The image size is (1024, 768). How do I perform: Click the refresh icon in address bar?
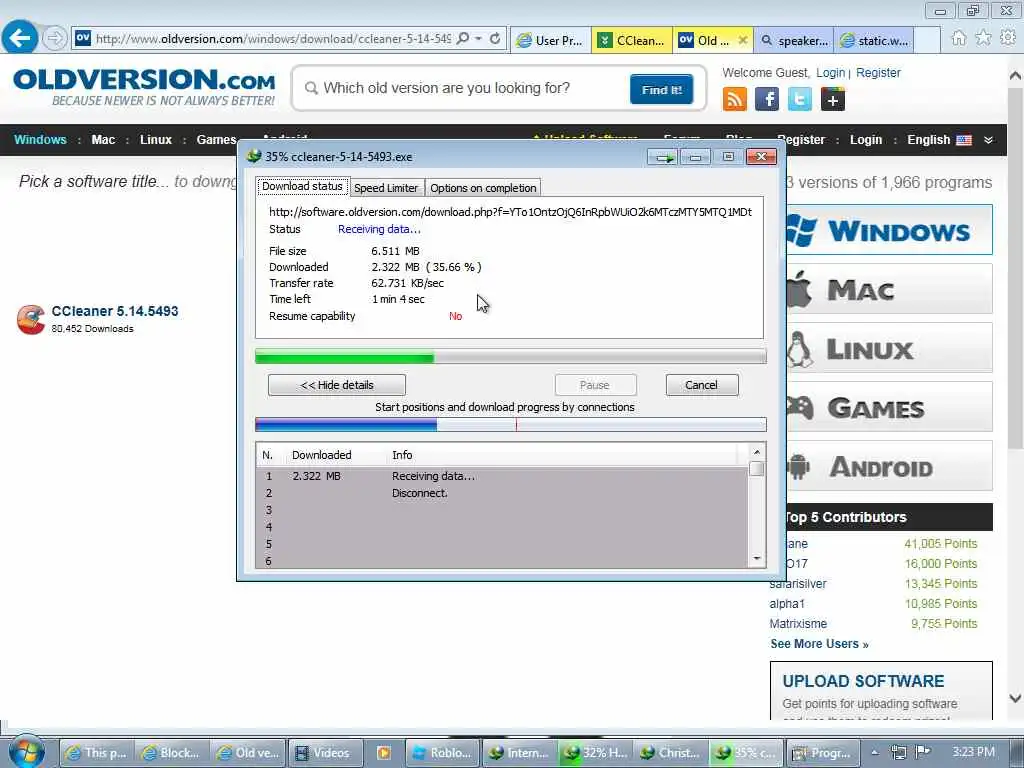tap(495, 39)
